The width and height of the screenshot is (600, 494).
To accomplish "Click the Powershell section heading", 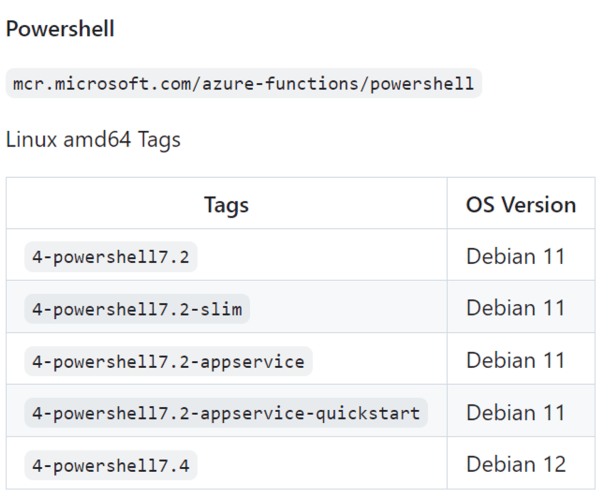I will (60, 29).
